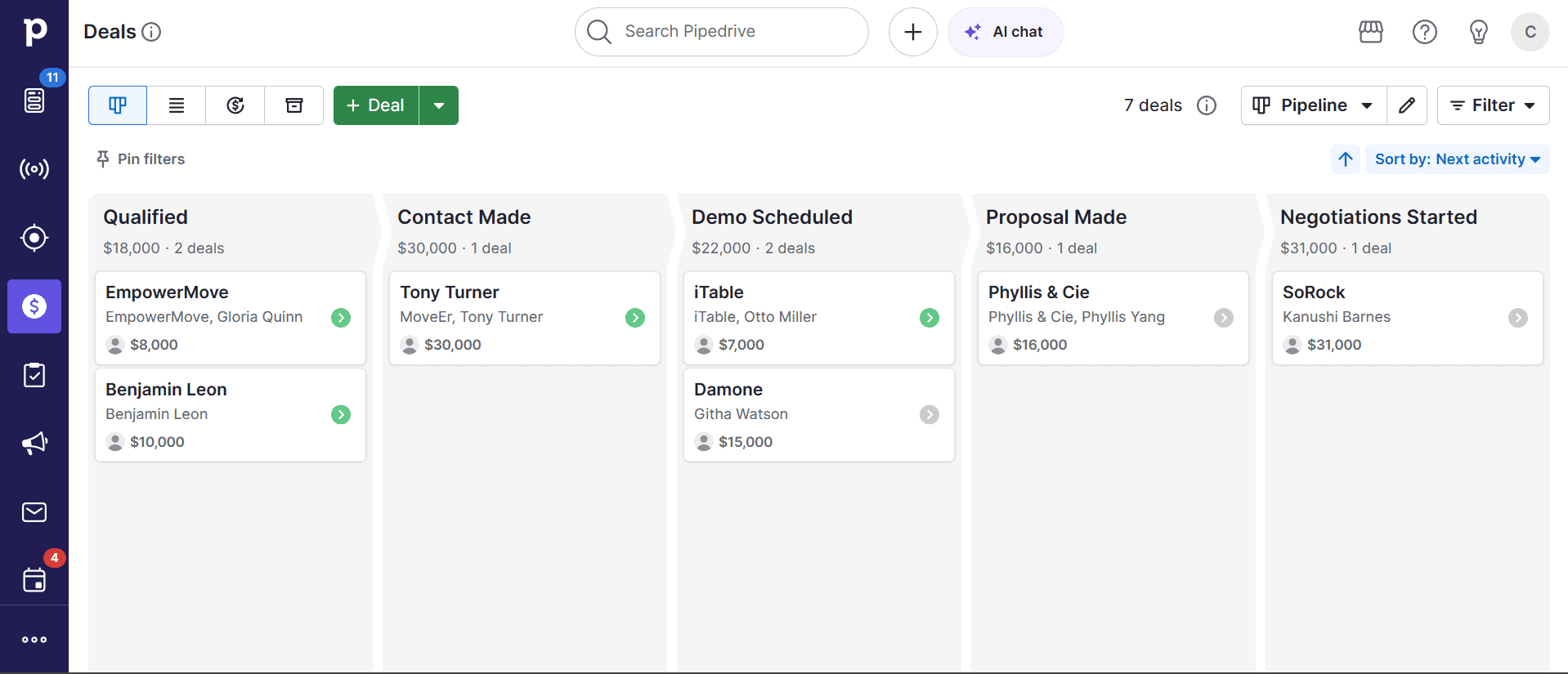Click the green add Deal button
The image size is (1568, 674).
(x=376, y=105)
